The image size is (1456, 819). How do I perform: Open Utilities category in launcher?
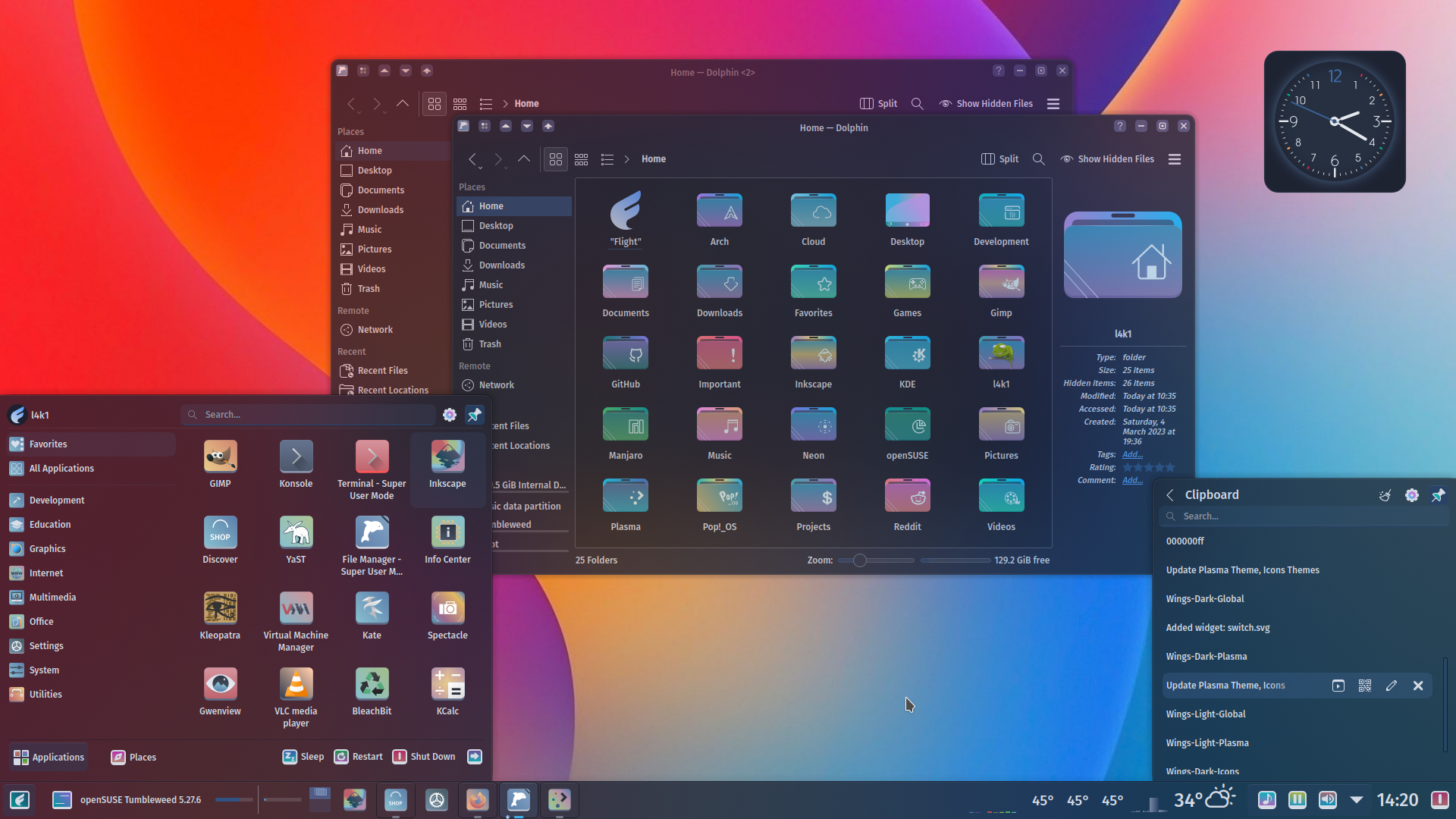(91, 695)
